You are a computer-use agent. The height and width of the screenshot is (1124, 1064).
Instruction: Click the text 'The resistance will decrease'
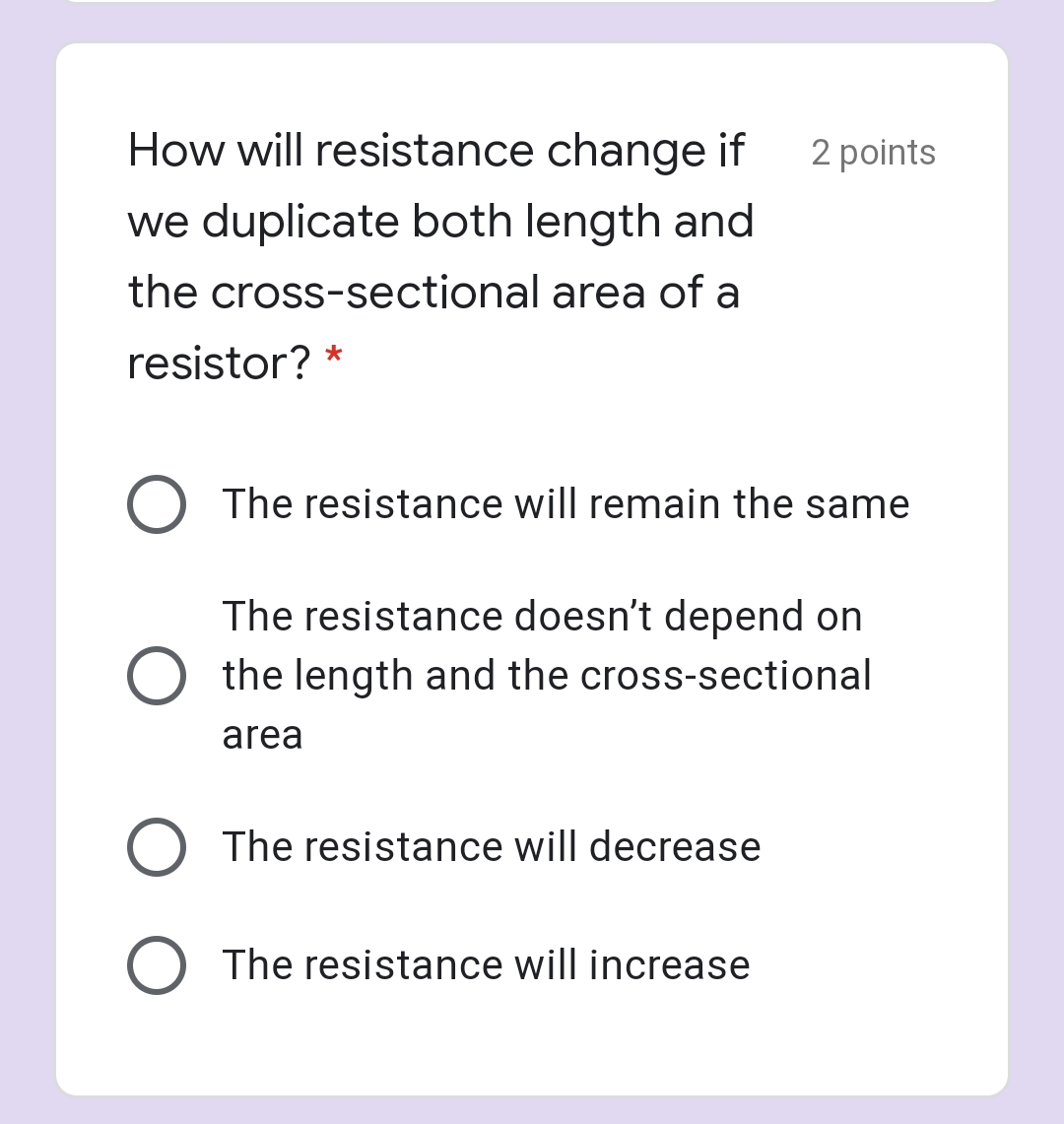pos(492,845)
